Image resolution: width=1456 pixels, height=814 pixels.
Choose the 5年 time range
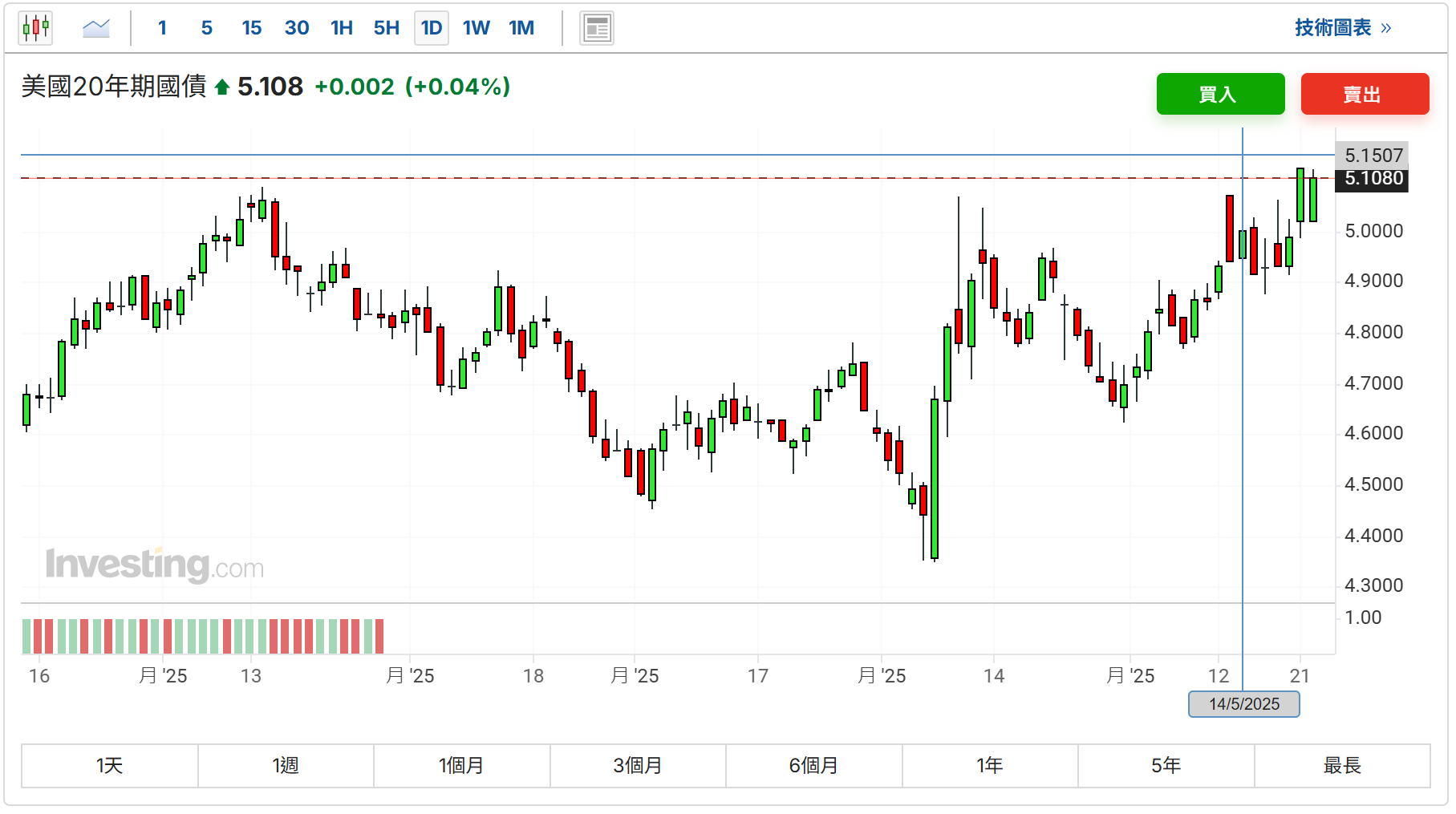pyautogui.click(x=1166, y=766)
